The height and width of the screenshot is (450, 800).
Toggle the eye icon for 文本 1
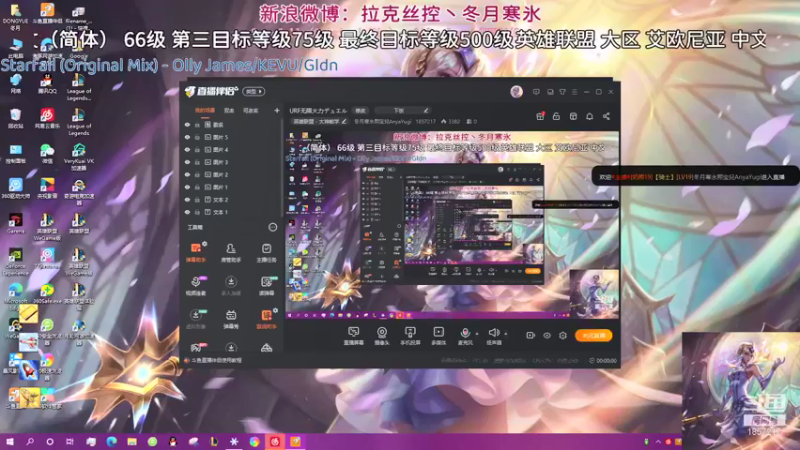coord(187,212)
